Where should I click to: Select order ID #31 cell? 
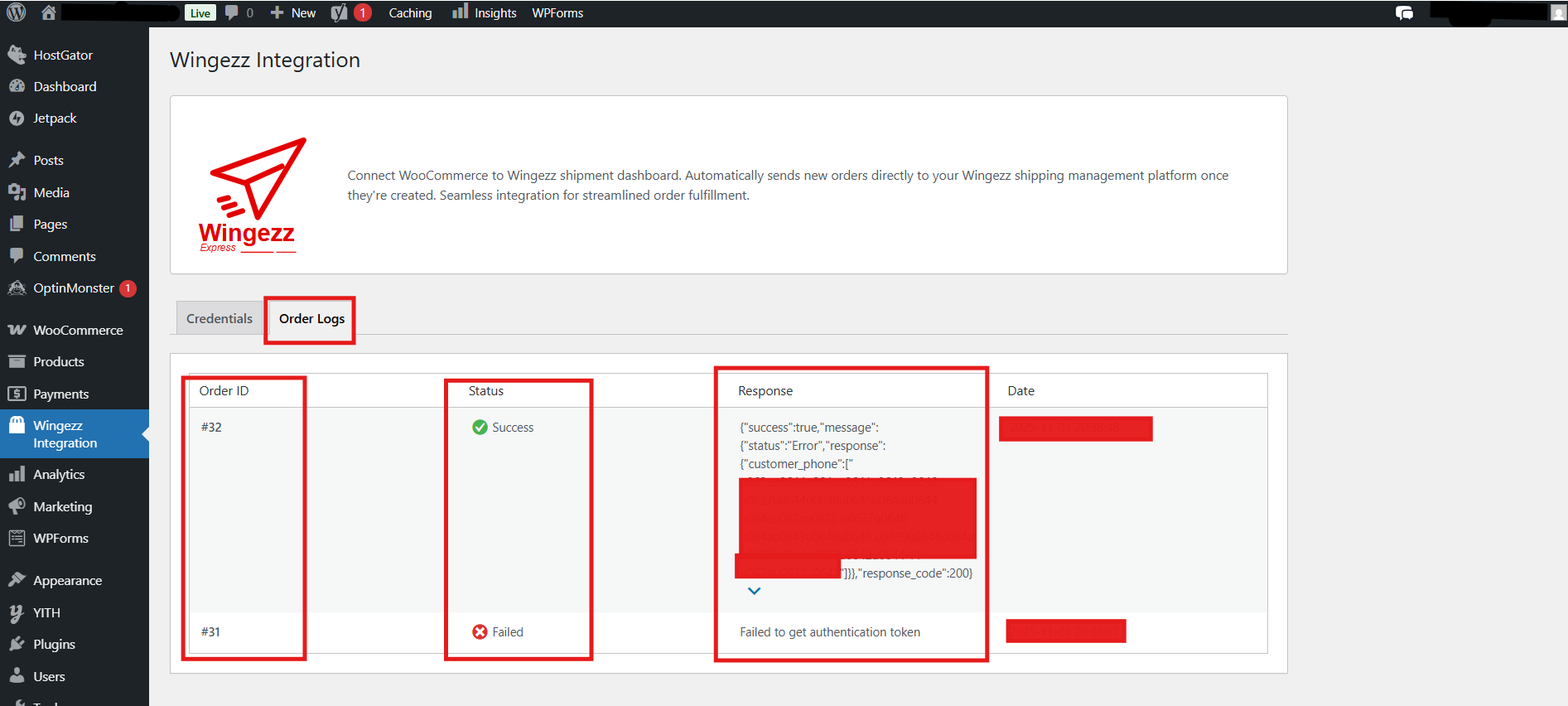(210, 631)
